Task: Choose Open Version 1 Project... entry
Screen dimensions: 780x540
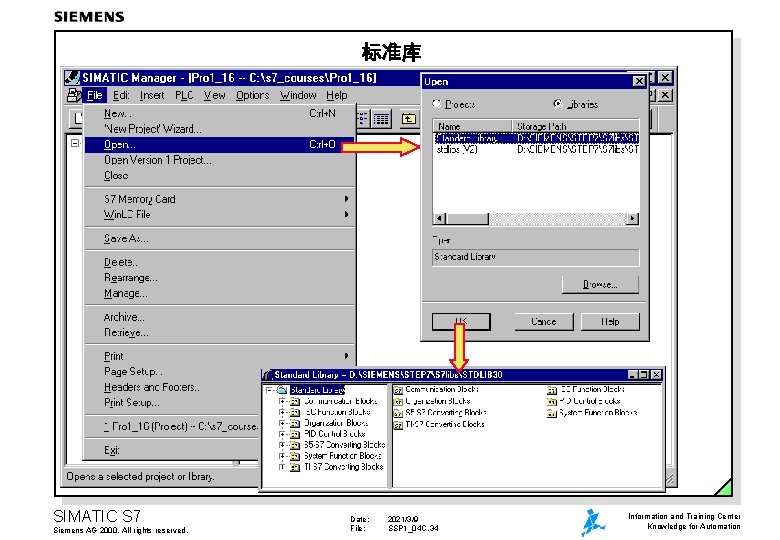Action: point(219,160)
